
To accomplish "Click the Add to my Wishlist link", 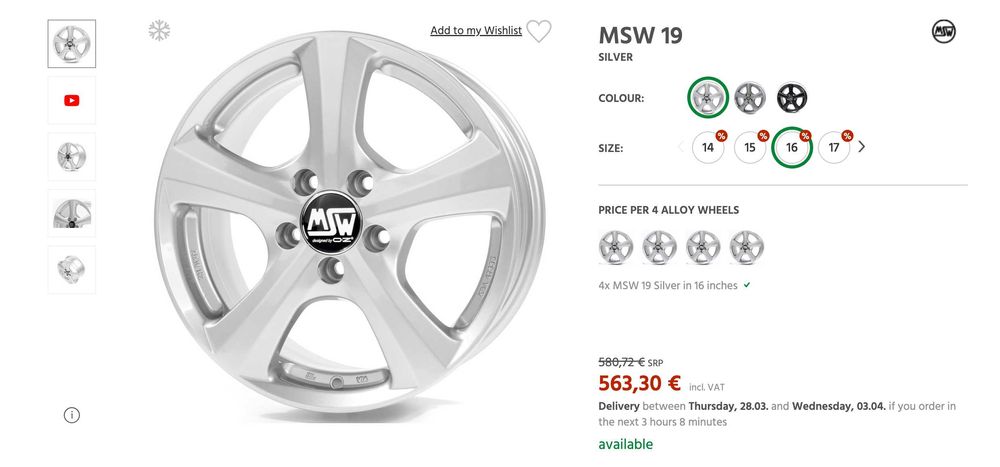I will (x=476, y=31).
